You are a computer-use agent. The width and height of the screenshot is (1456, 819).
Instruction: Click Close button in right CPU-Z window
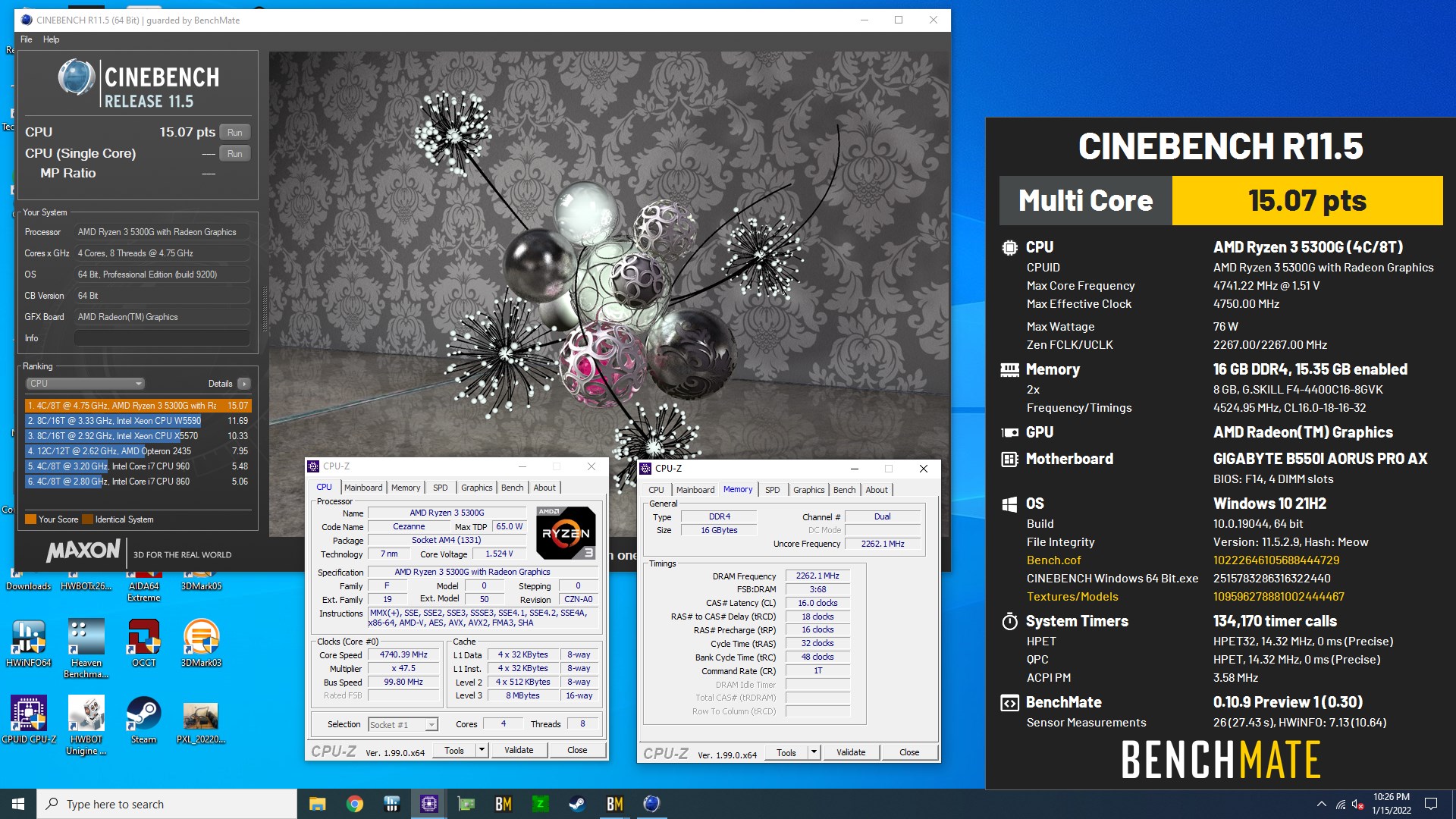[909, 753]
